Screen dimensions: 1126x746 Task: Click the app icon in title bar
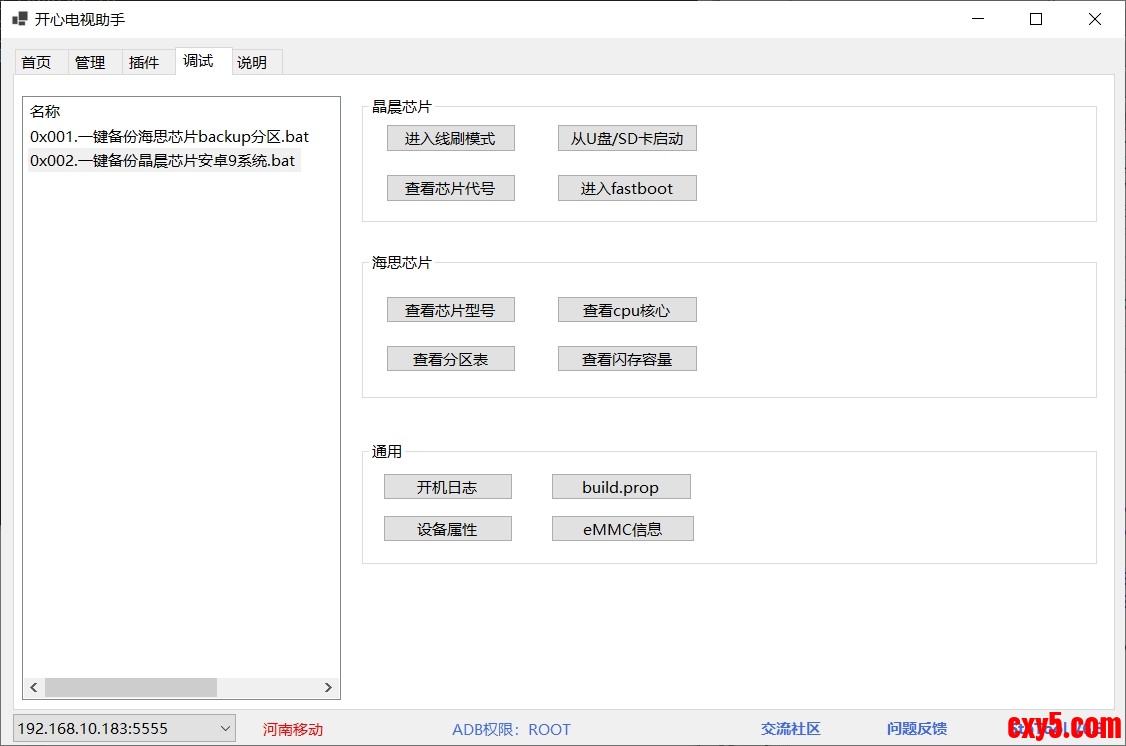pyautogui.click(x=19, y=19)
